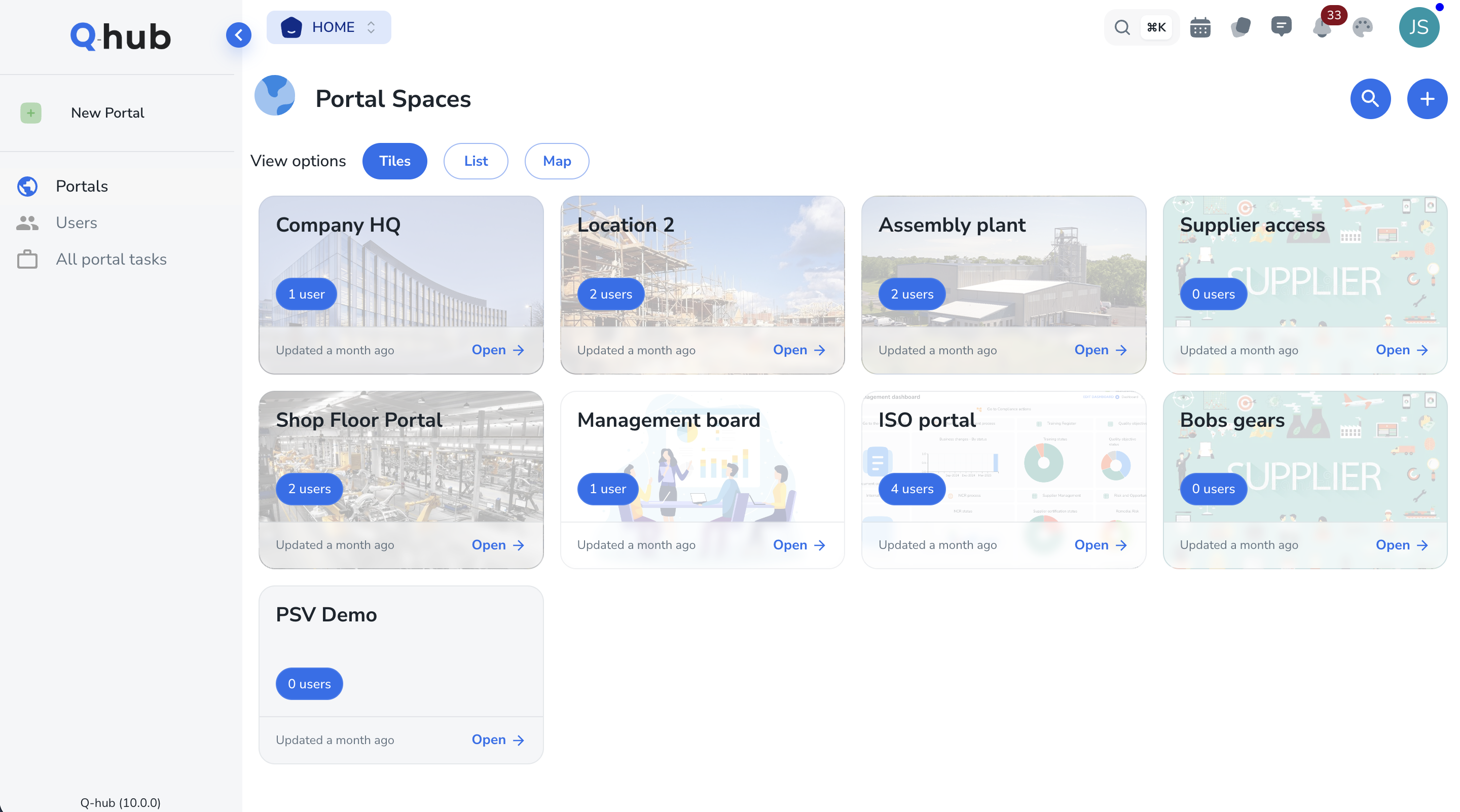Screen dimensions: 1460x812
Task: Collapse the sidebar with the back chevron
Action: pyautogui.click(x=239, y=34)
